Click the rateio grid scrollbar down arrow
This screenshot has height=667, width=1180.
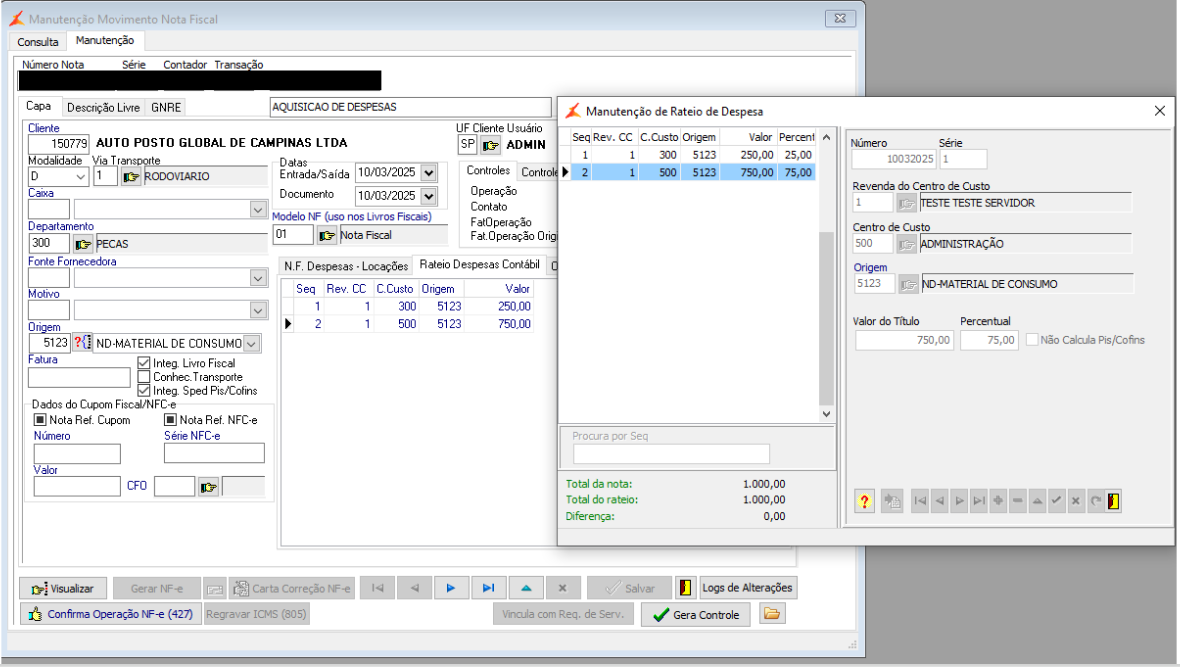coord(826,414)
